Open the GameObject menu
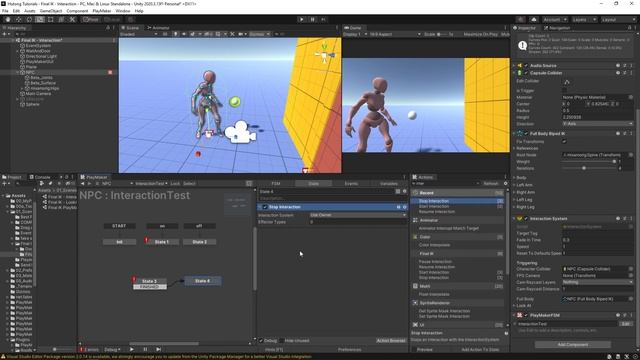 click(51, 11)
